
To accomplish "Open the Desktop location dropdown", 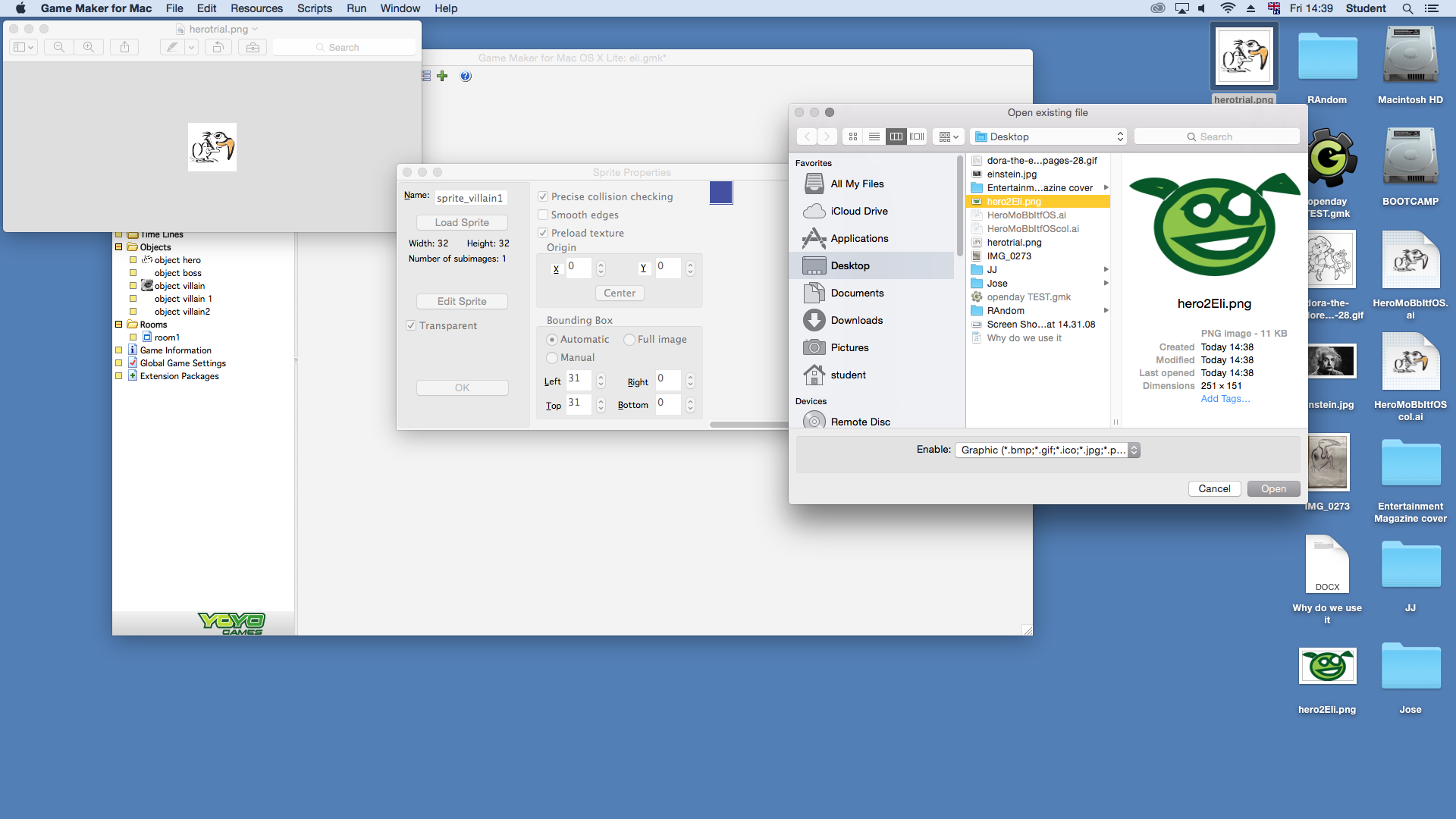I will pos(1048,136).
